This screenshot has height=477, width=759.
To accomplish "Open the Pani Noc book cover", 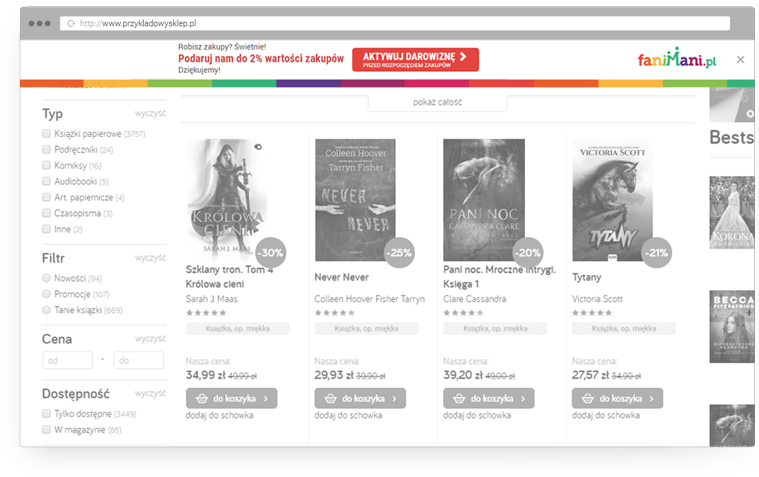I will click(x=484, y=200).
